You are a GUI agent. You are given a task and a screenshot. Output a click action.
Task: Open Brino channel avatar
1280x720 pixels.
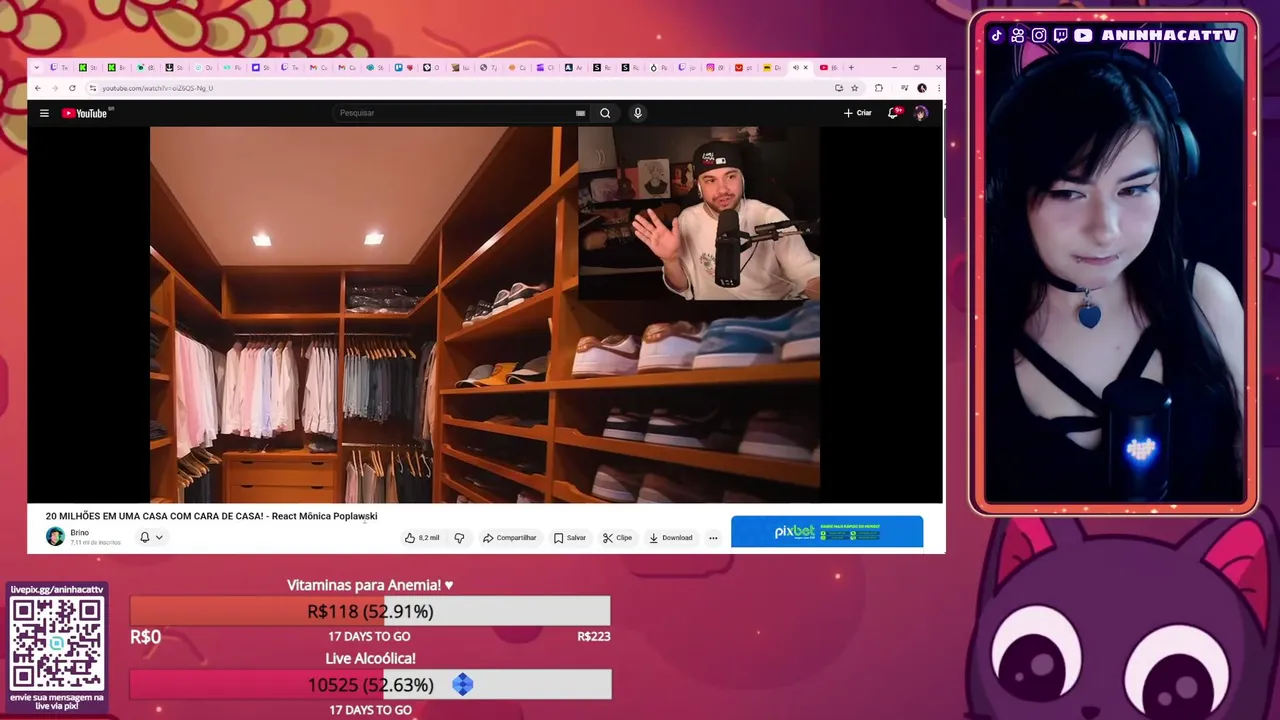coord(55,537)
